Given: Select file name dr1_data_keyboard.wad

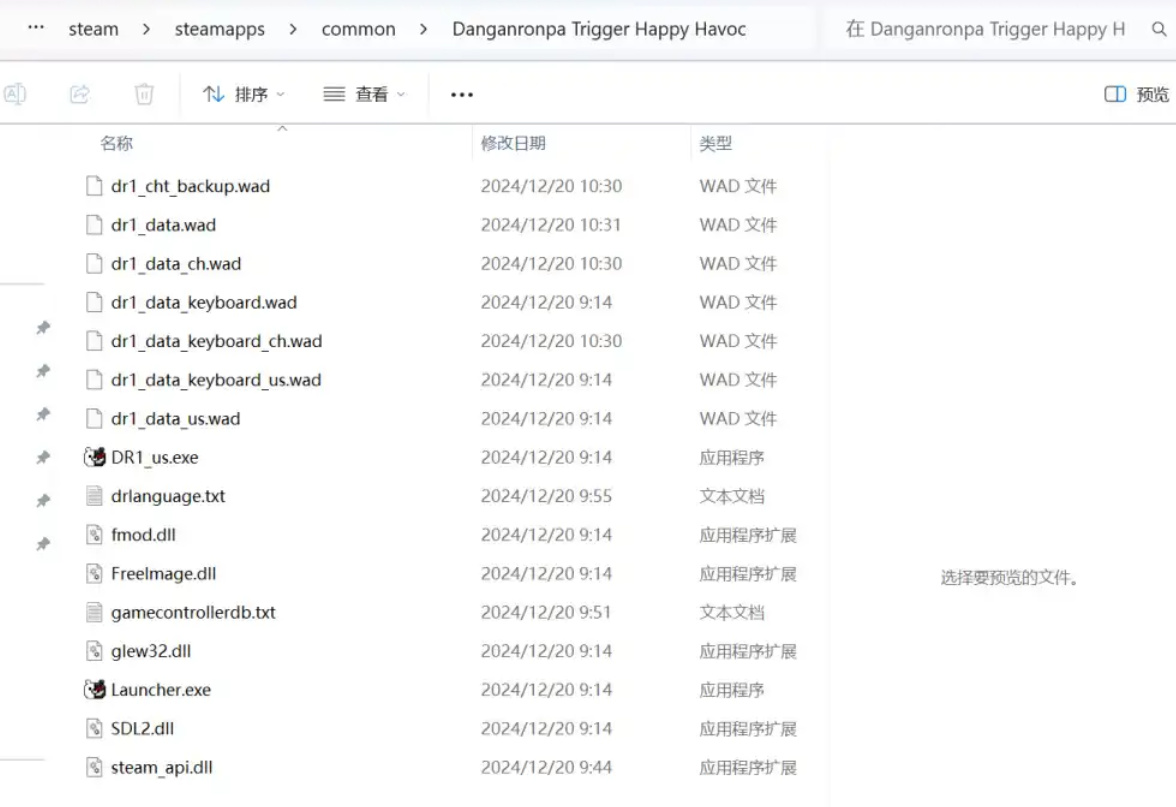Looking at the screenshot, I should pyautogui.click(x=204, y=302).
